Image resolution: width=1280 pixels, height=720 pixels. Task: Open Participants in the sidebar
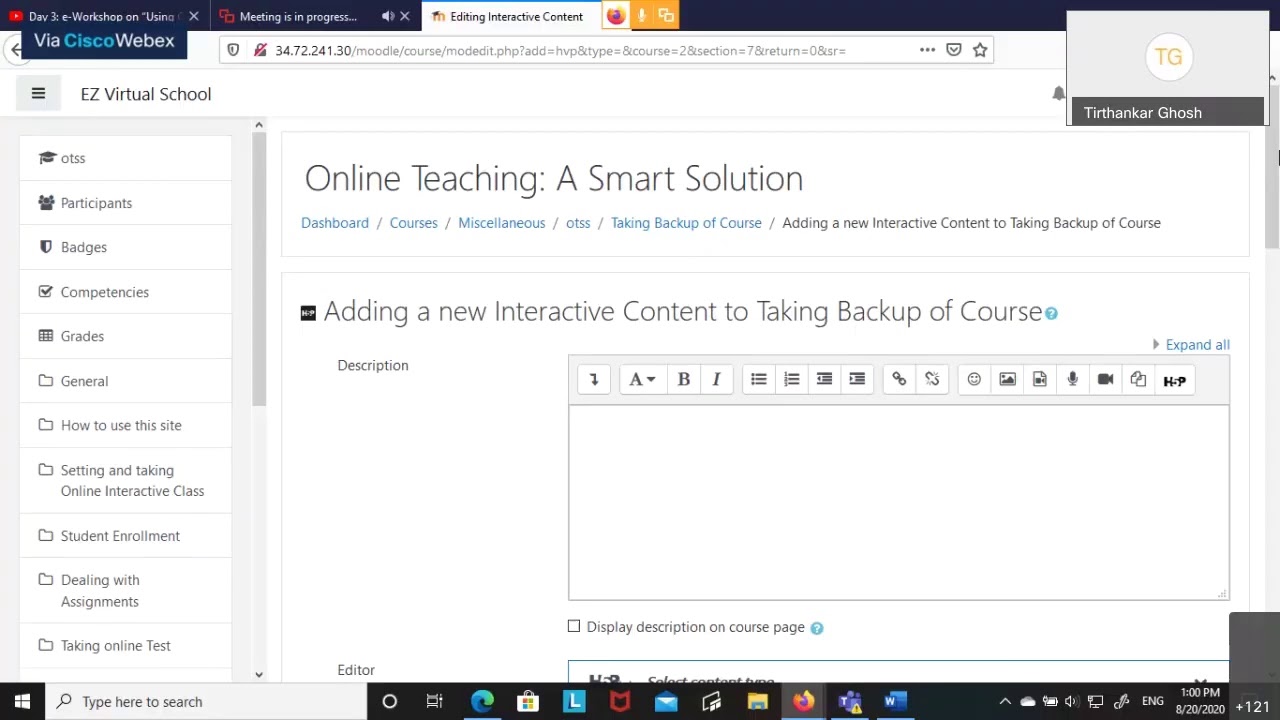(96, 203)
